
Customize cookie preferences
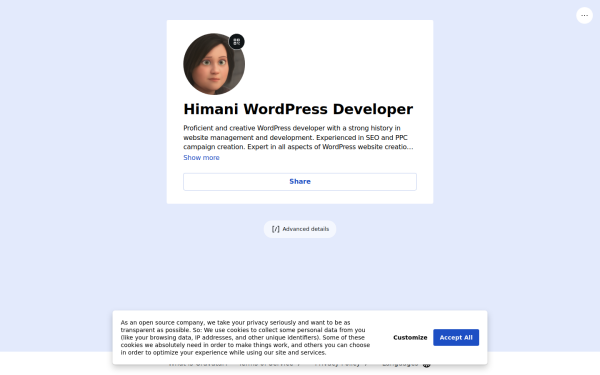click(x=410, y=338)
